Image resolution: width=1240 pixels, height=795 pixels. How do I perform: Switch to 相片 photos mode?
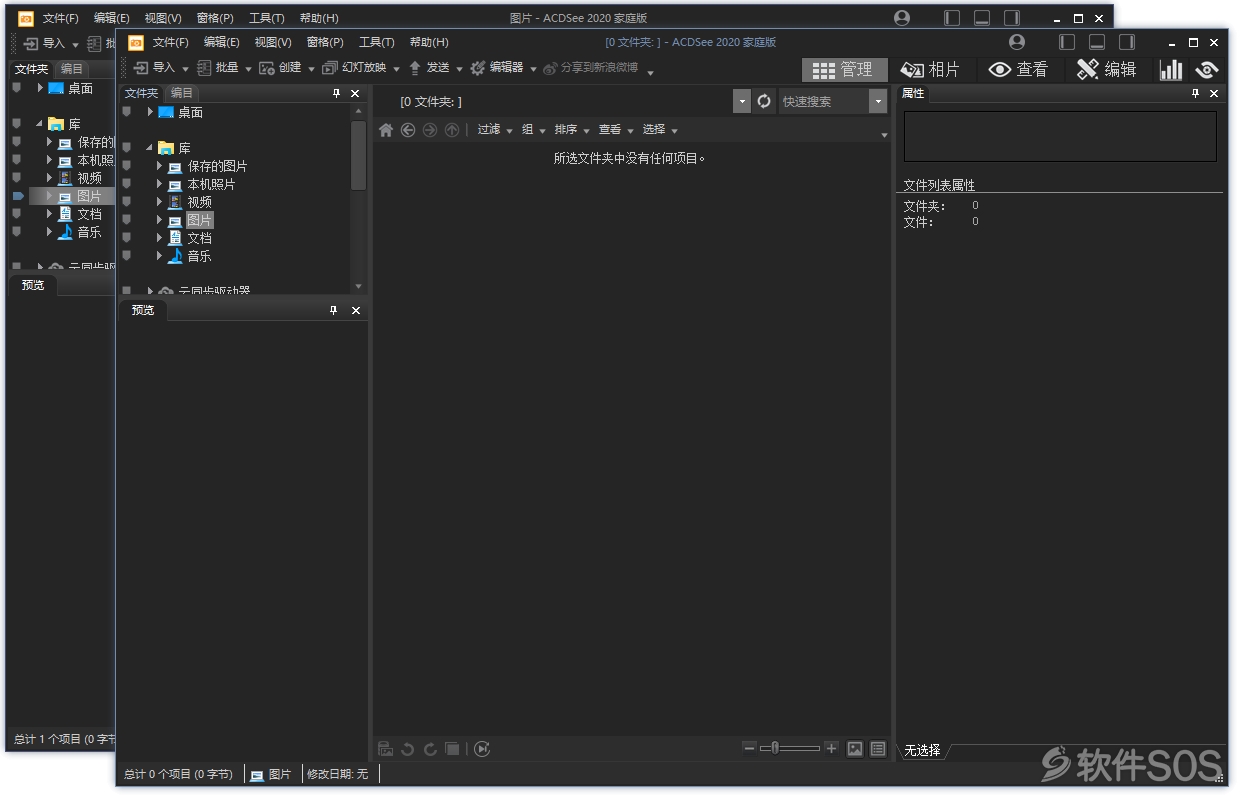tap(930, 69)
